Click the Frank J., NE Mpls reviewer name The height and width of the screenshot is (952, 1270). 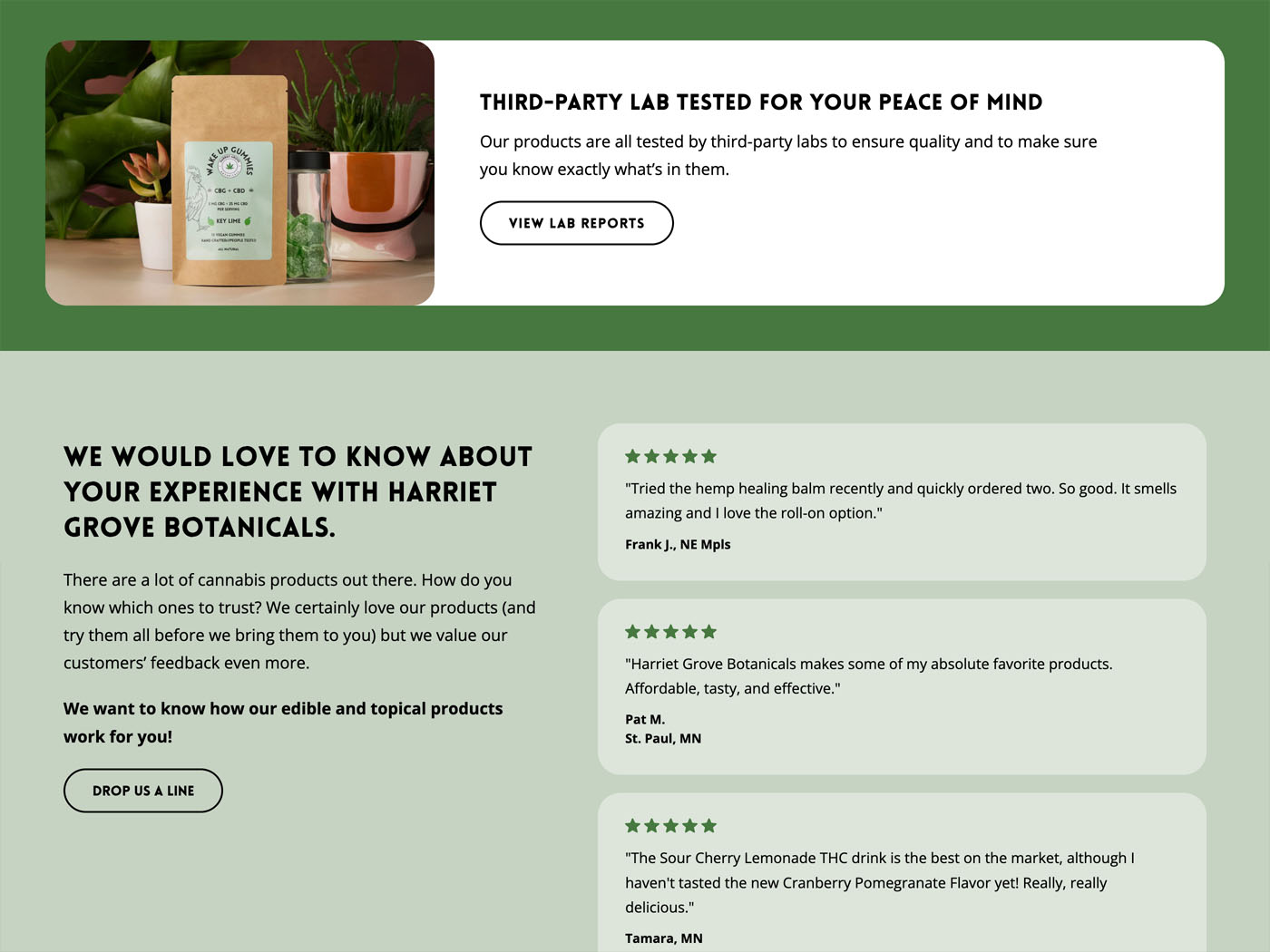[678, 544]
